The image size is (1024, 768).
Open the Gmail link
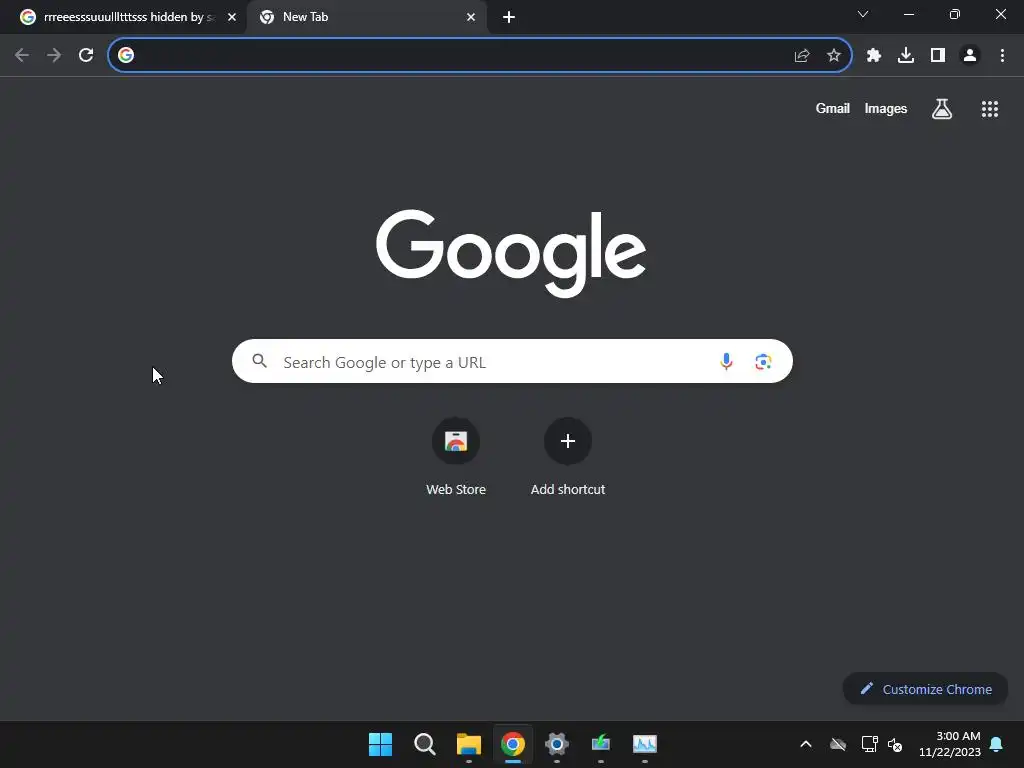(x=832, y=108)
